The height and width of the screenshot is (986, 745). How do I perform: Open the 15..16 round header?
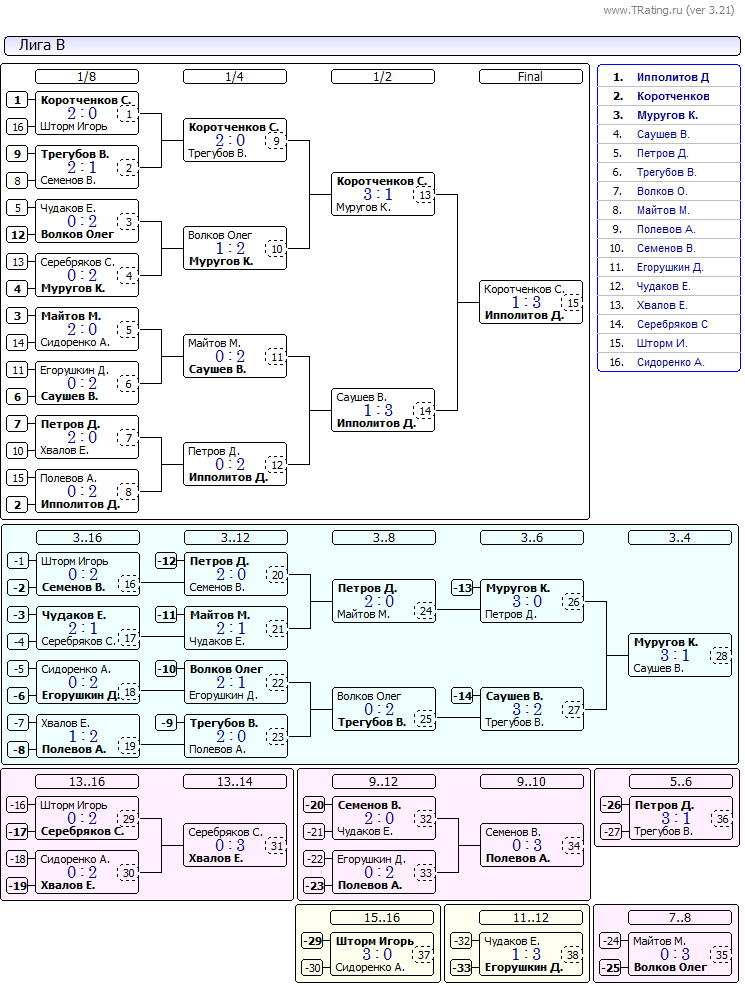click(382, 917)
